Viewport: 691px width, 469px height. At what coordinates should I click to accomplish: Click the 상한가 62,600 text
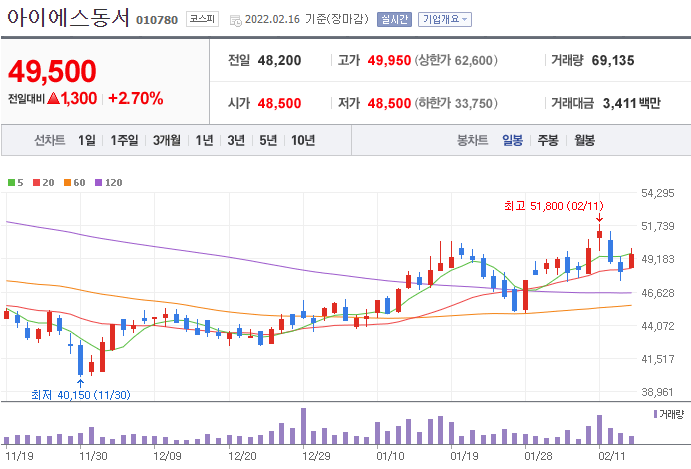click(456, 60)
